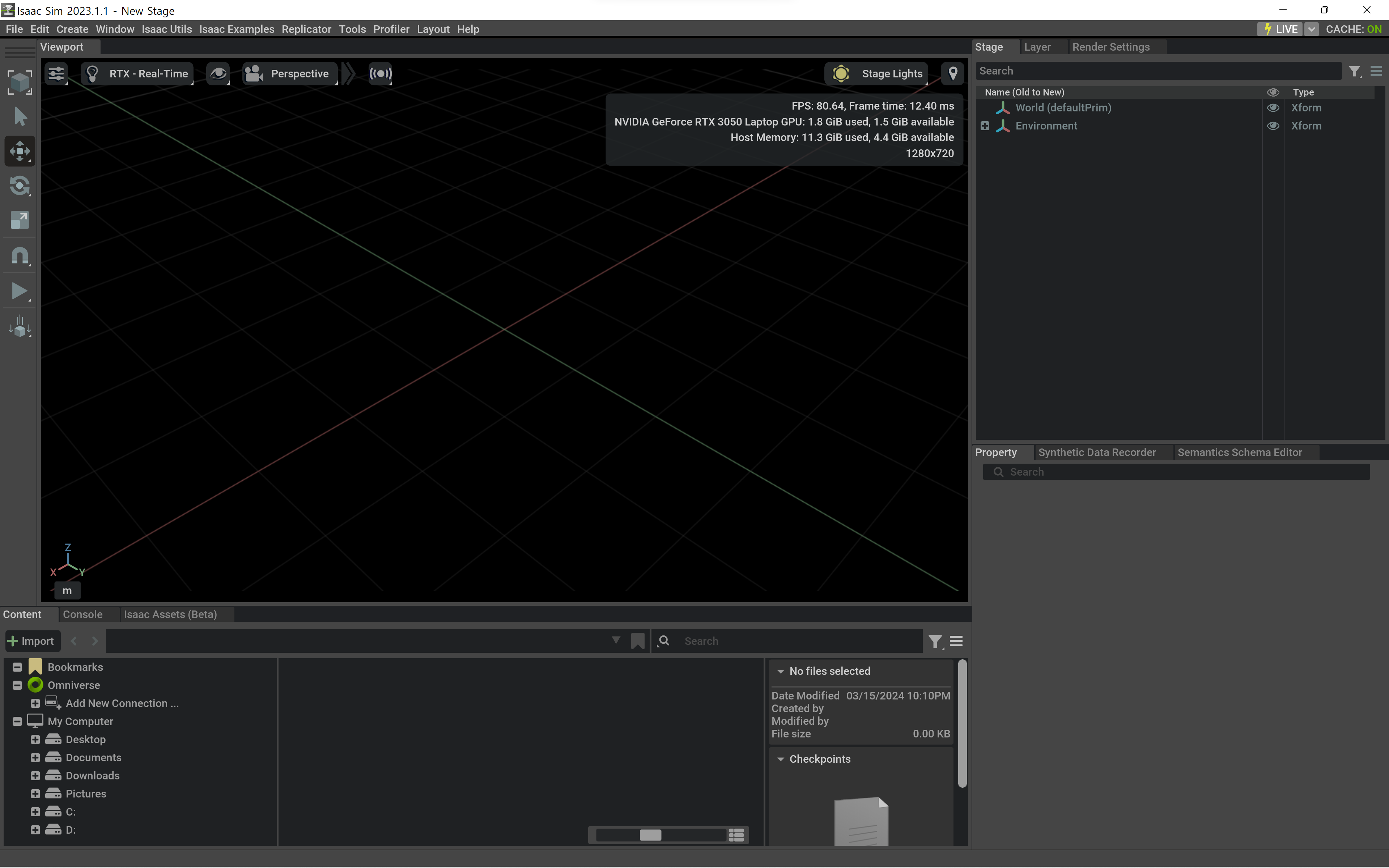This screenshot has height=868, width=1389.
Task: Select the Scale tool icon
Action: pos(20,221)
